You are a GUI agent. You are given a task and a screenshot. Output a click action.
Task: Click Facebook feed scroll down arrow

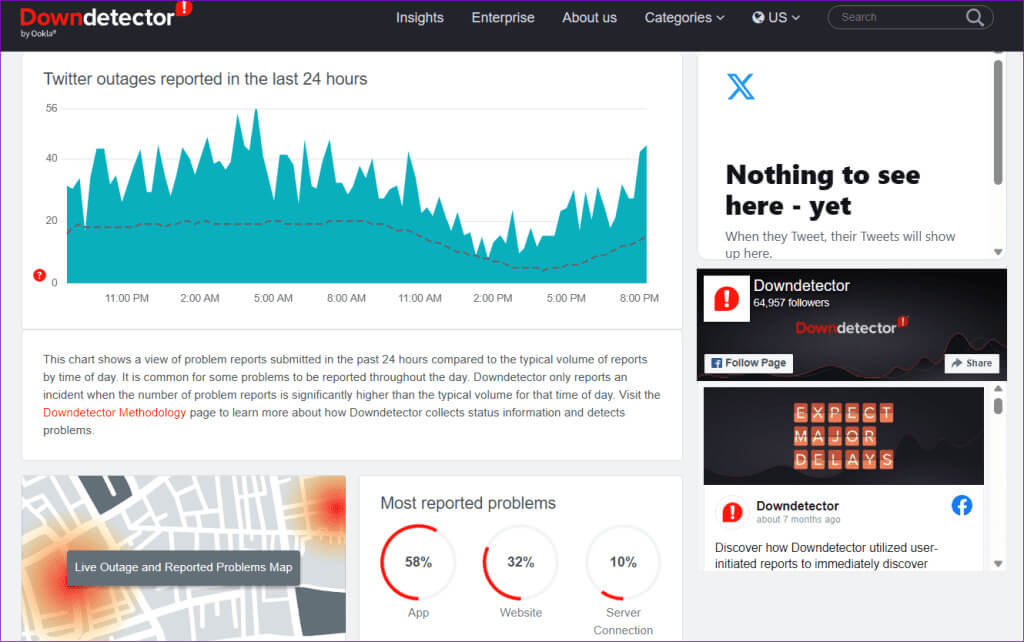pos(998,564)
